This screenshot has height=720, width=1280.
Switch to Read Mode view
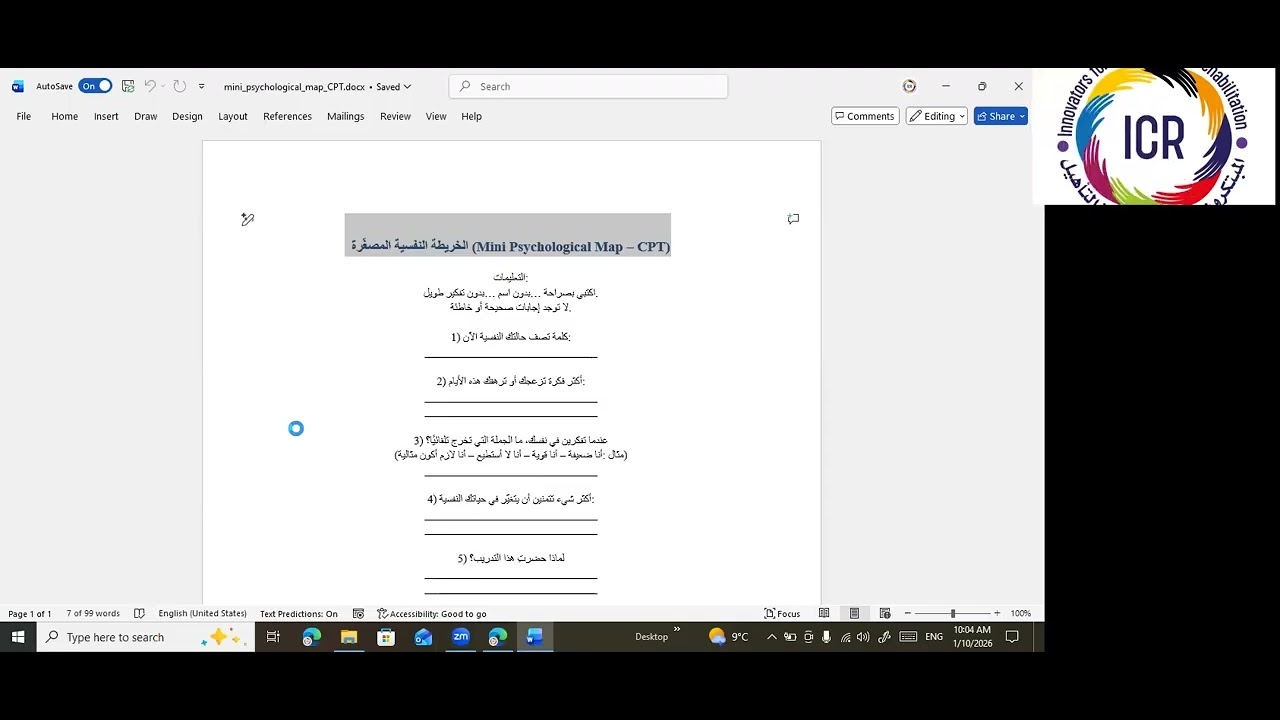tap(824, 613)
